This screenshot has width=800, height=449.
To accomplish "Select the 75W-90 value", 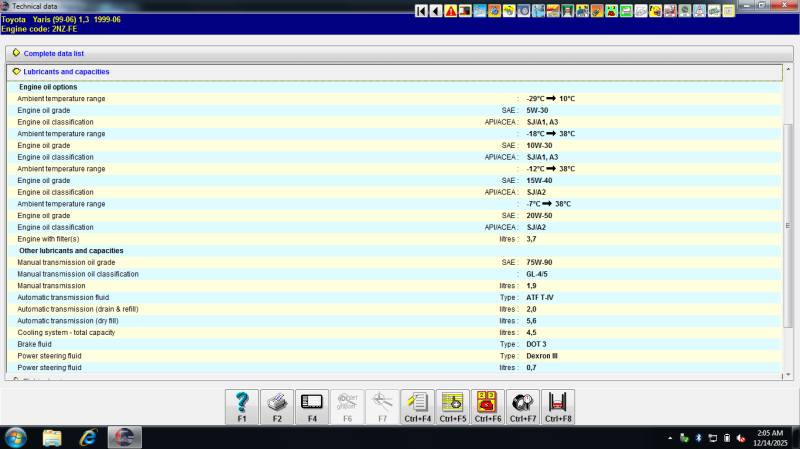I will click(x=539, y=263).
